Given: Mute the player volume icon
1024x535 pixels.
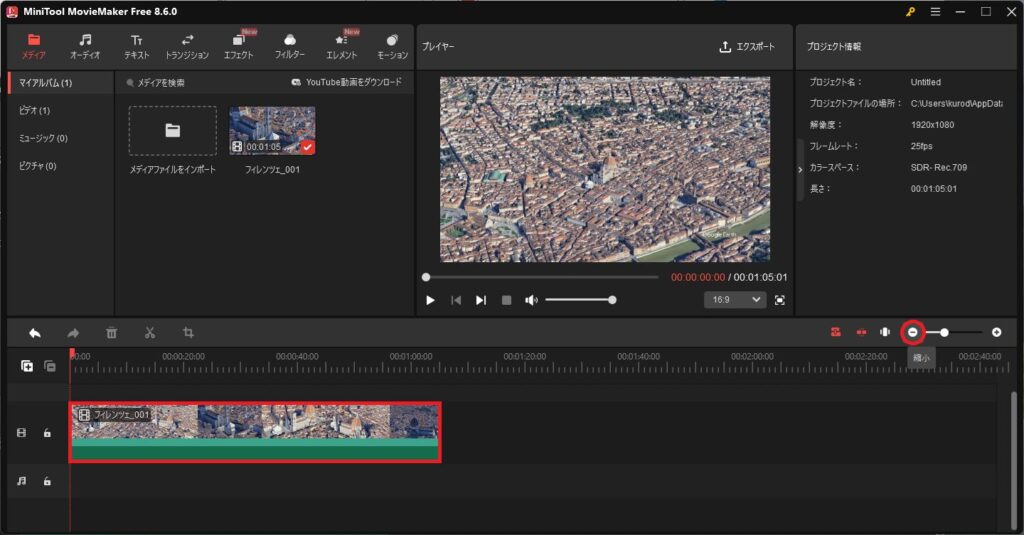Looking at the screenshot, I should 532,300.
